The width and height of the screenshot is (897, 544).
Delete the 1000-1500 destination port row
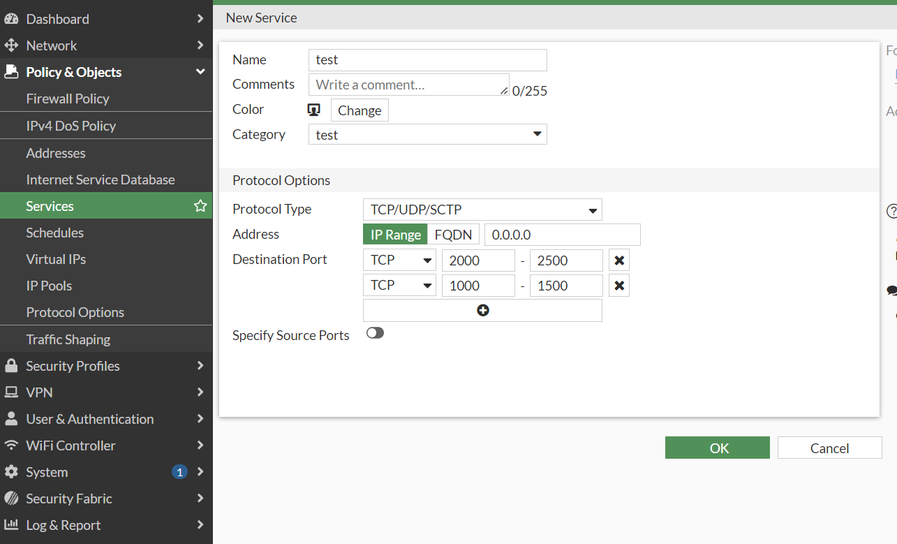click(620, 285)
